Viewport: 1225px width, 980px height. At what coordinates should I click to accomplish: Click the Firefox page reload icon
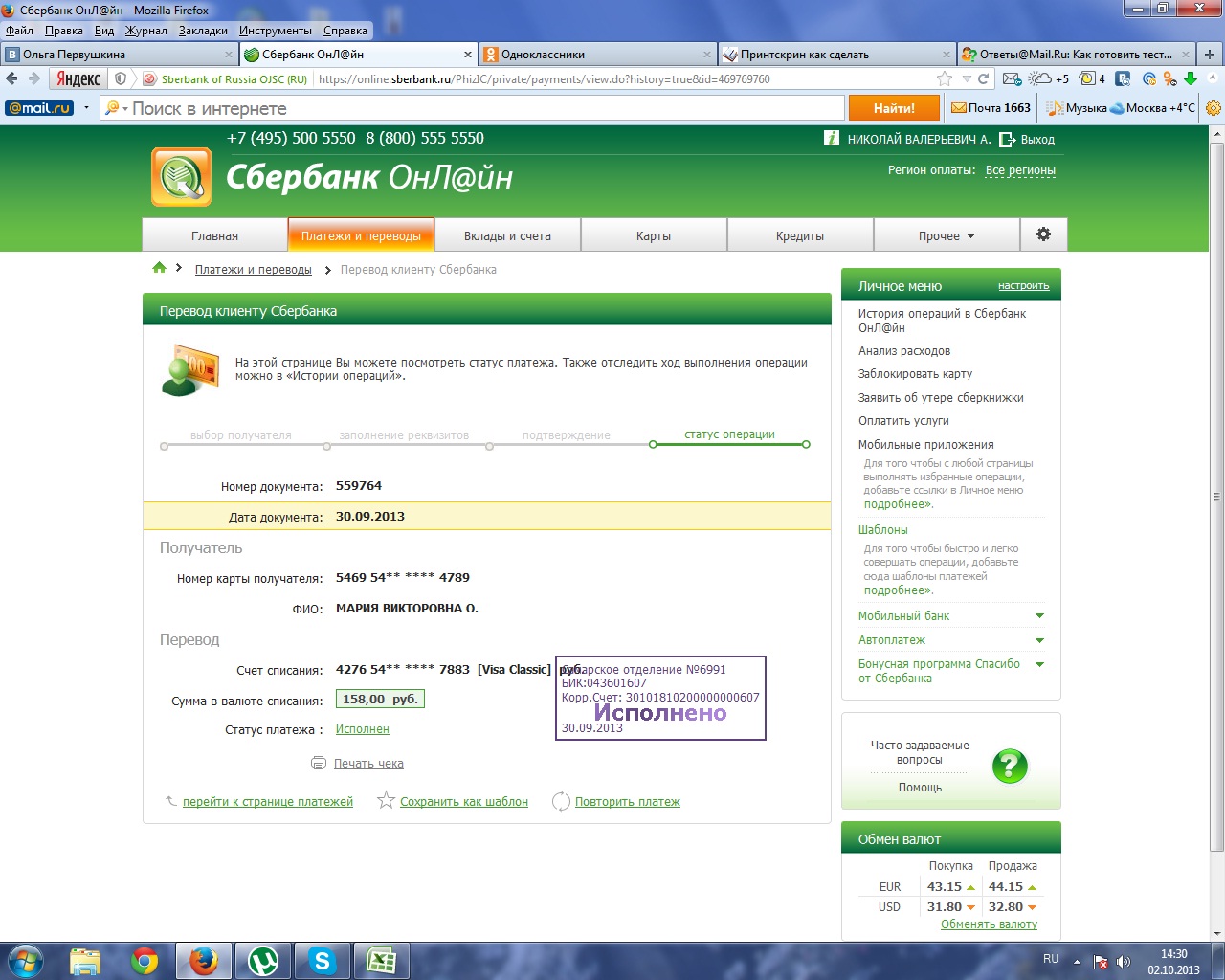pos(983,79)
